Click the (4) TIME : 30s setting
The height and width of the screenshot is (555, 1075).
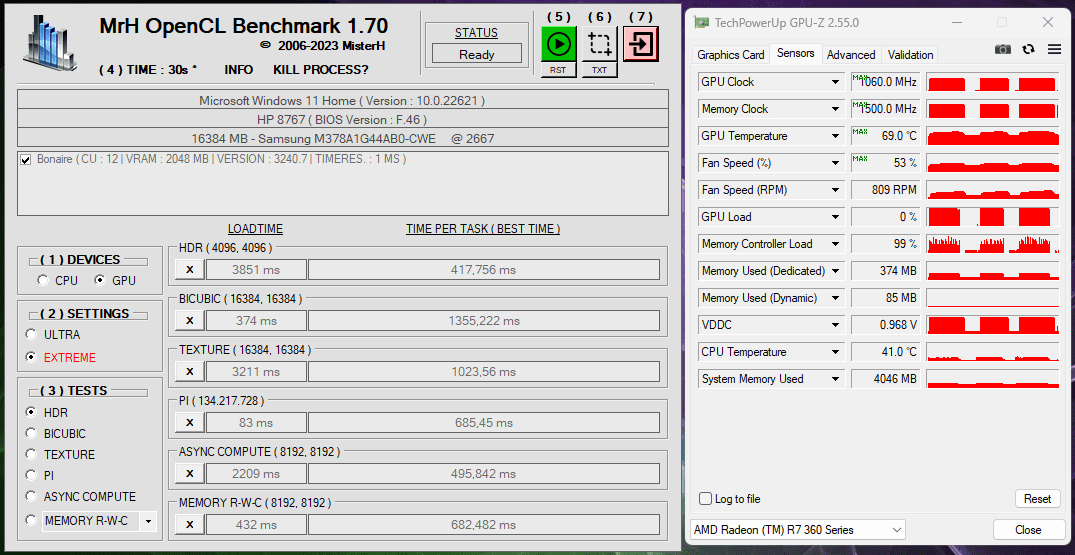coord(148,70)
